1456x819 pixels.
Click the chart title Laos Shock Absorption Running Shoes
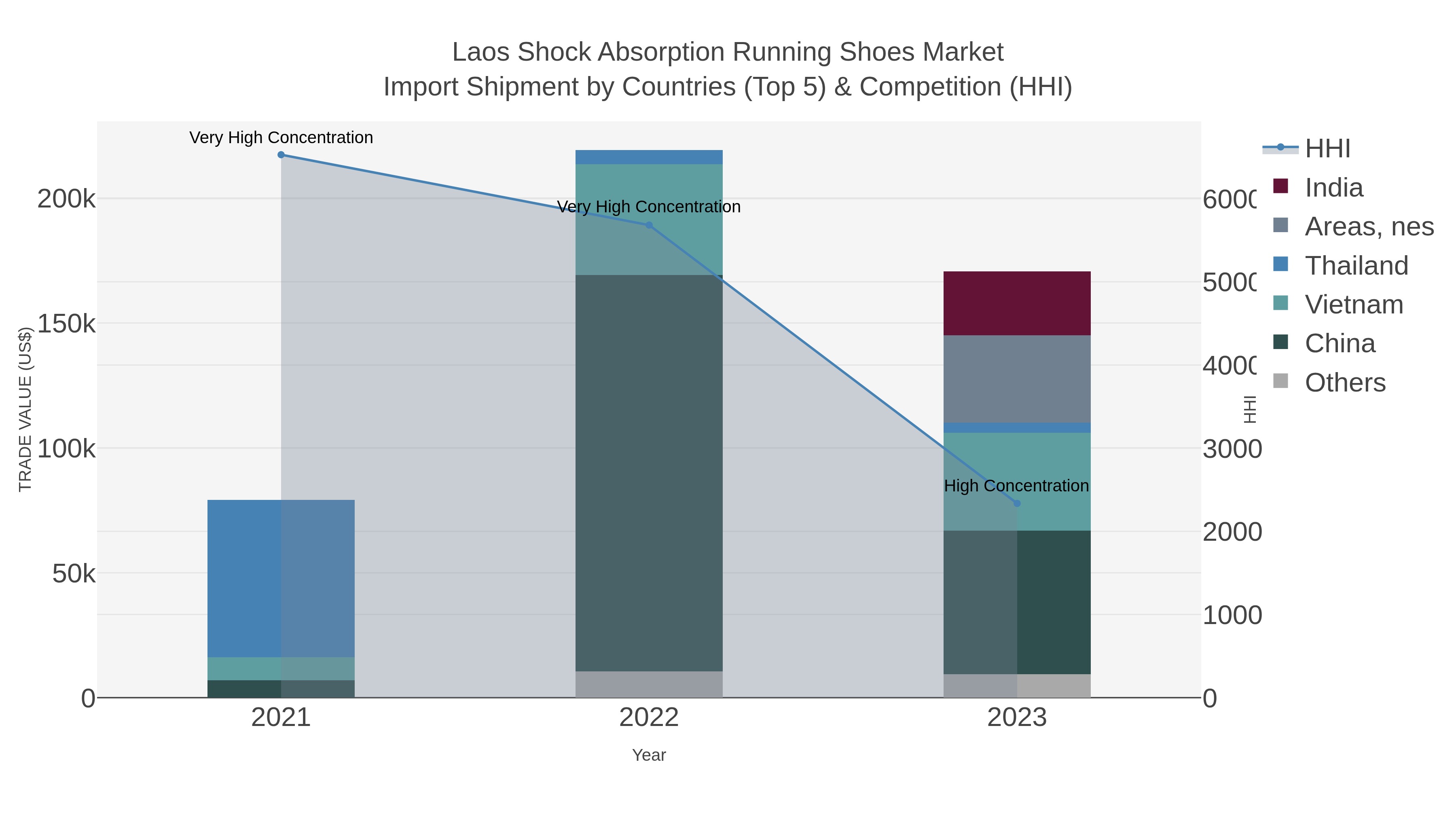click(x=728, y=52)
